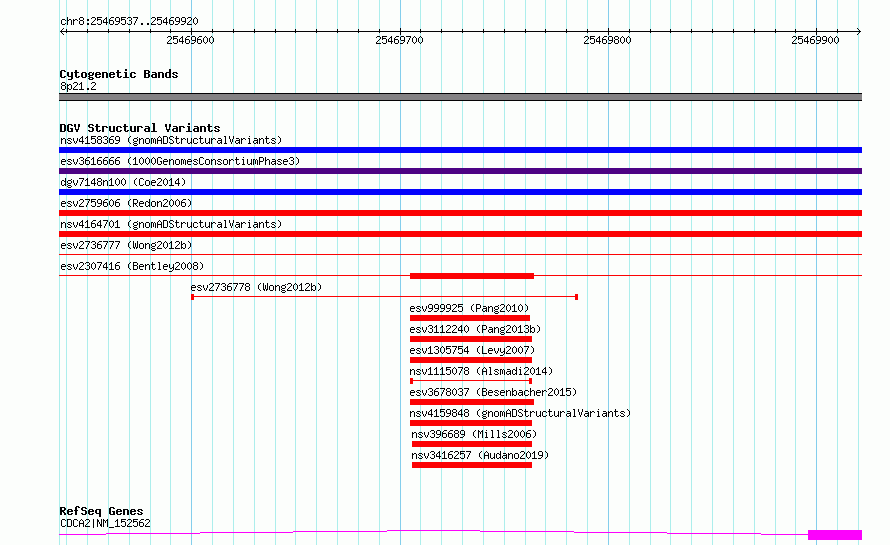Image resolution: width=890 pixels, height=545 pixels.
Task: Click the nsv4158369 (gnomADStructuralVariants) text label
Action: 171,140
